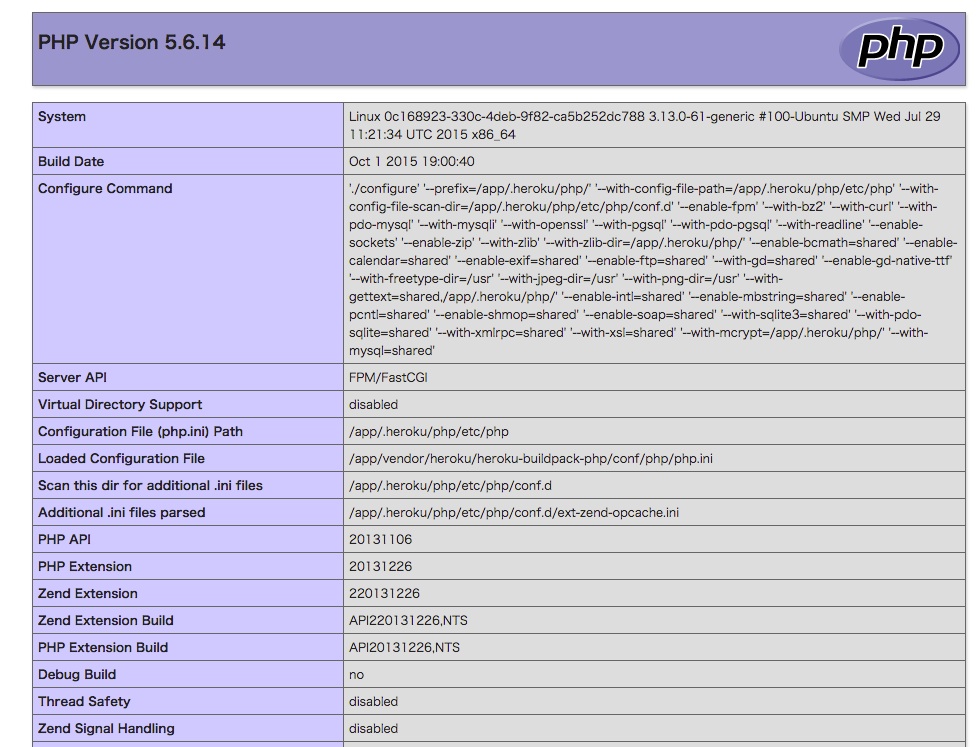Click the 'Zend Extension' label
Screen dimensions: 977x747
coord(87,593)
